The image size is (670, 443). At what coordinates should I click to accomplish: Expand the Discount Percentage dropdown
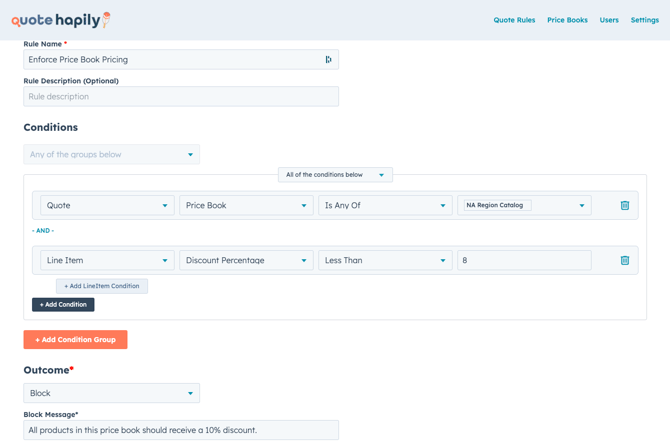click(x=246, y=261)
